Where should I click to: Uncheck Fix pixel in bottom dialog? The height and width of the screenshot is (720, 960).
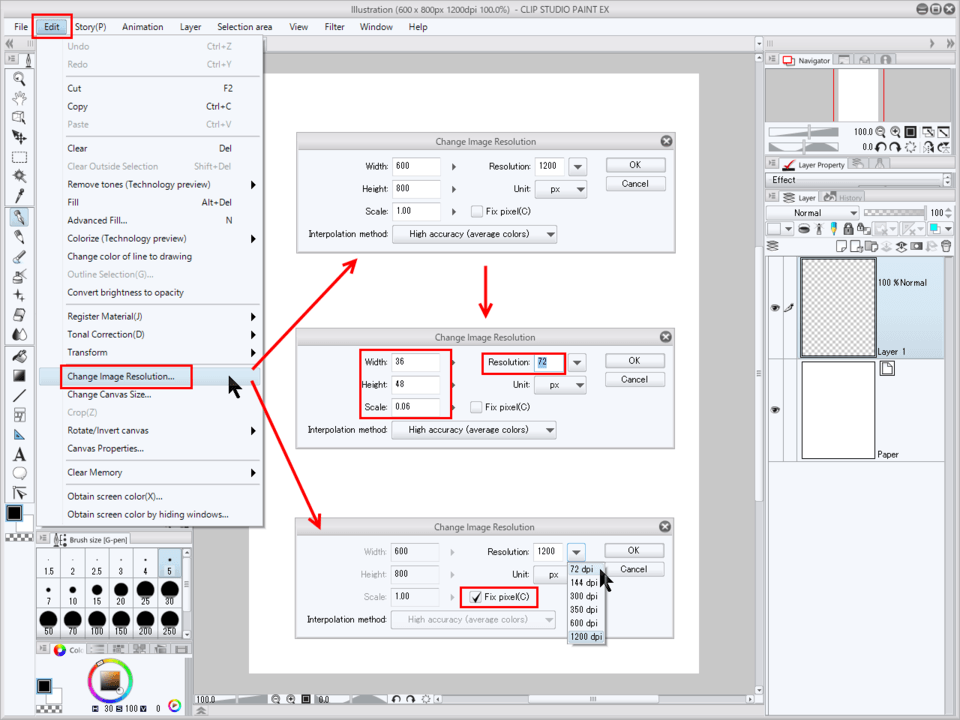(x=476, y=598)
